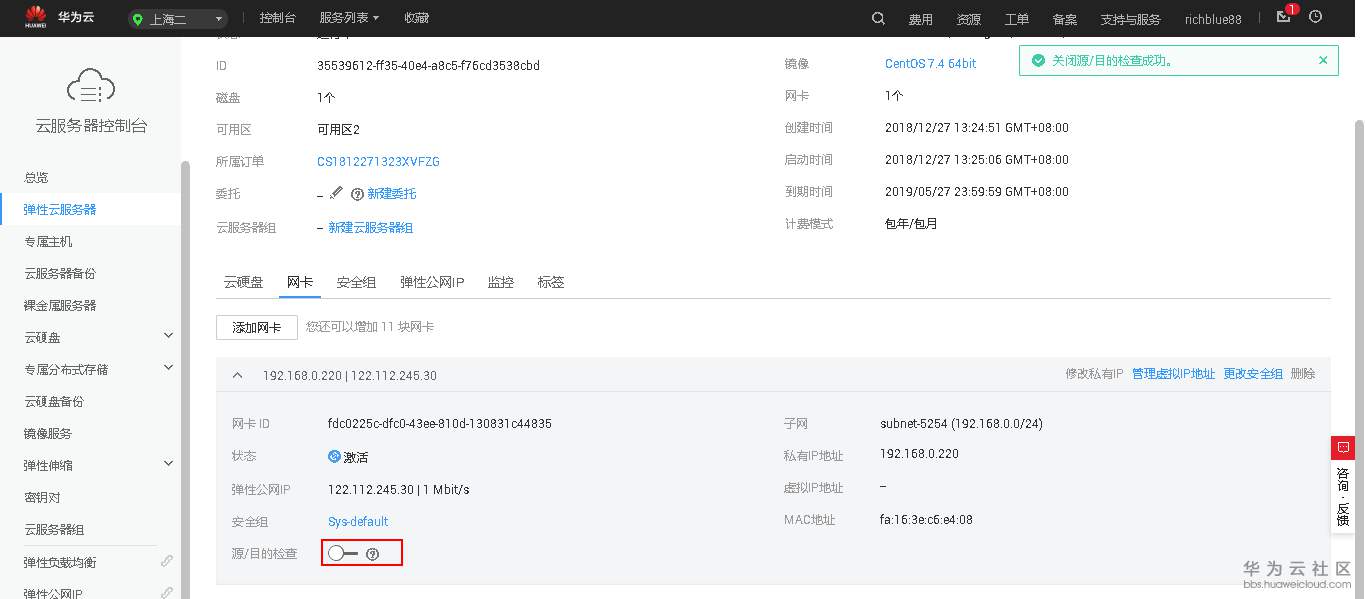The height and width of the screenshot is (599, 1365).
Task: Click the 新建委托 link
Action: (391, 194)
